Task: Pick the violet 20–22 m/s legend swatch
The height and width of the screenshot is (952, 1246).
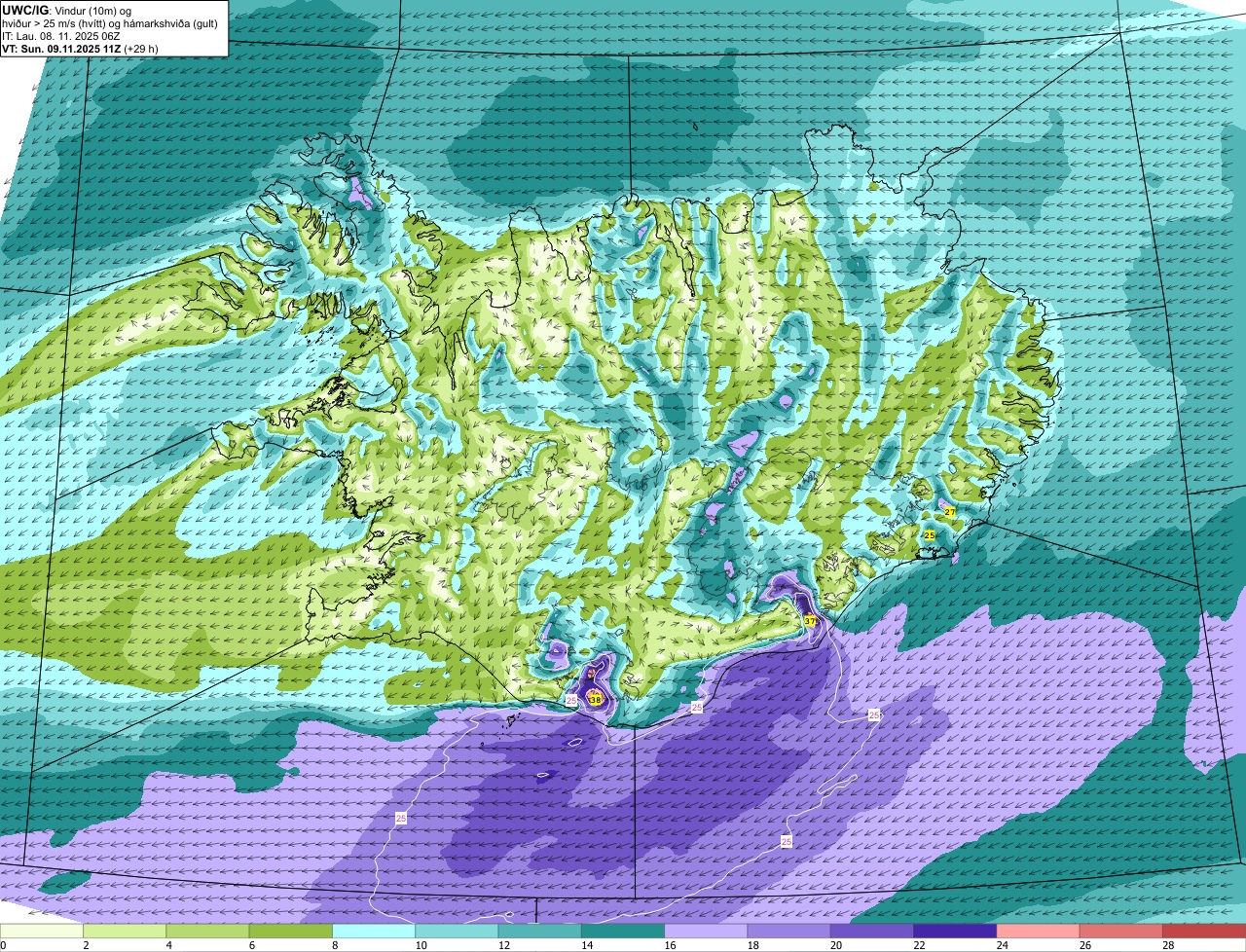Action: [x=872, y=931]
